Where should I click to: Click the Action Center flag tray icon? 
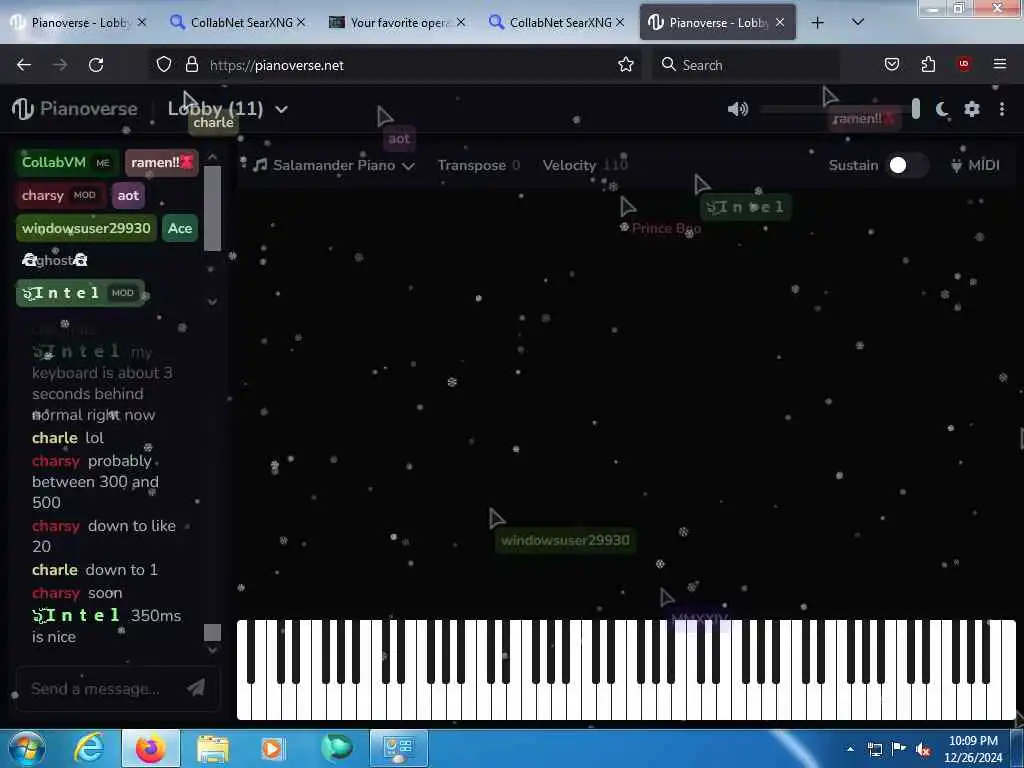pyautogui.click(x=899, y=749)
